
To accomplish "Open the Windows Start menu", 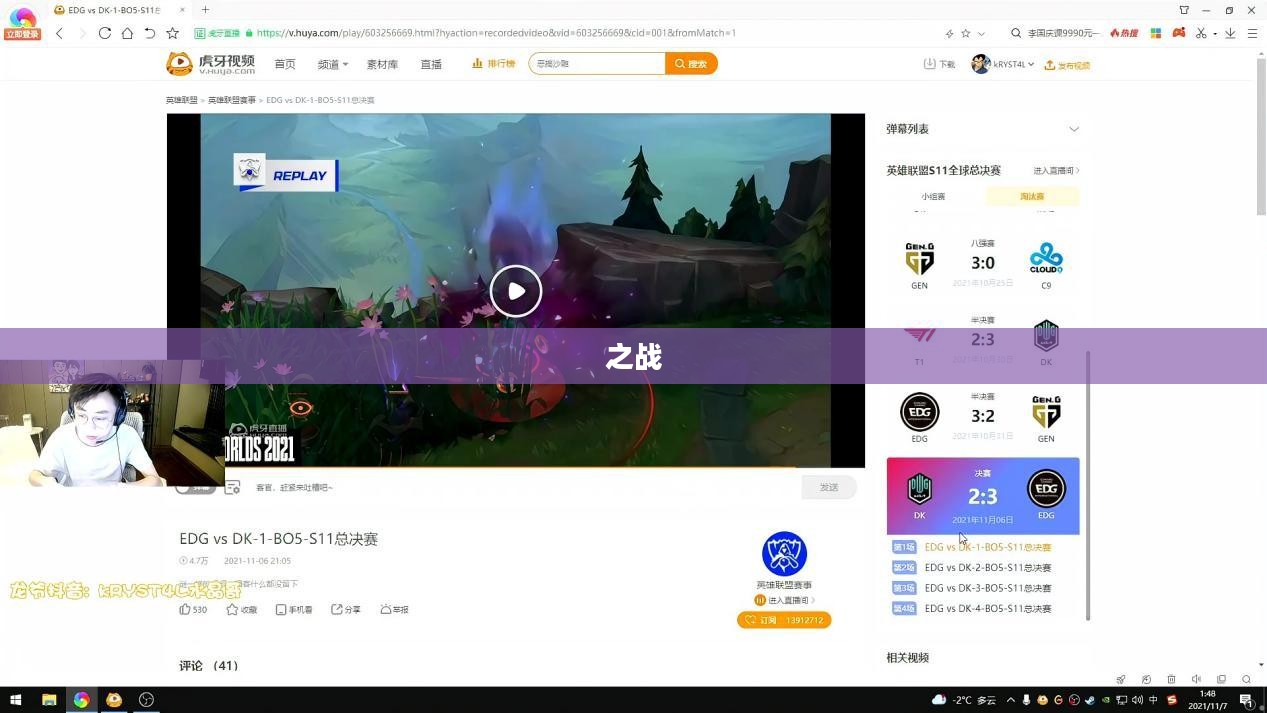I will (15, 700).
